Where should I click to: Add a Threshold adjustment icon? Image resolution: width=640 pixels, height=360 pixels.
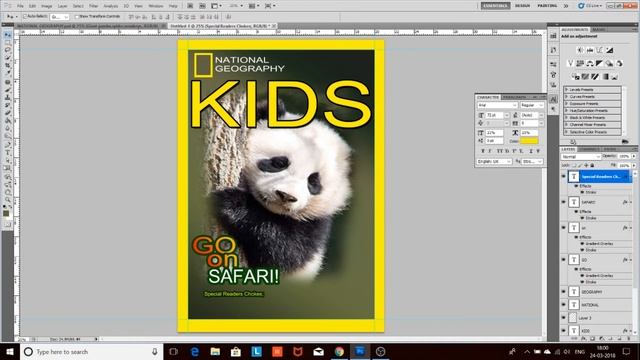[595, 76]
